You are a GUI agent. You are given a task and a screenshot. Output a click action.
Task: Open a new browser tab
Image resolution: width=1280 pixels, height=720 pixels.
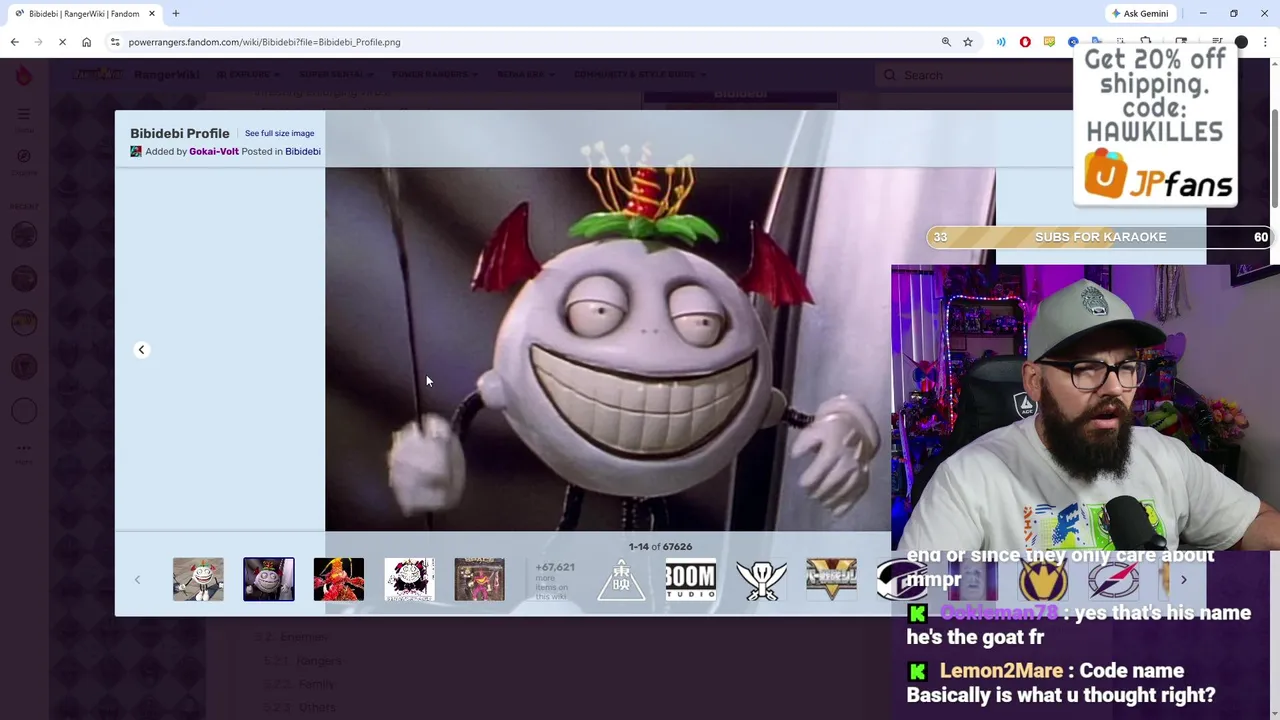[x=176, y=13]
